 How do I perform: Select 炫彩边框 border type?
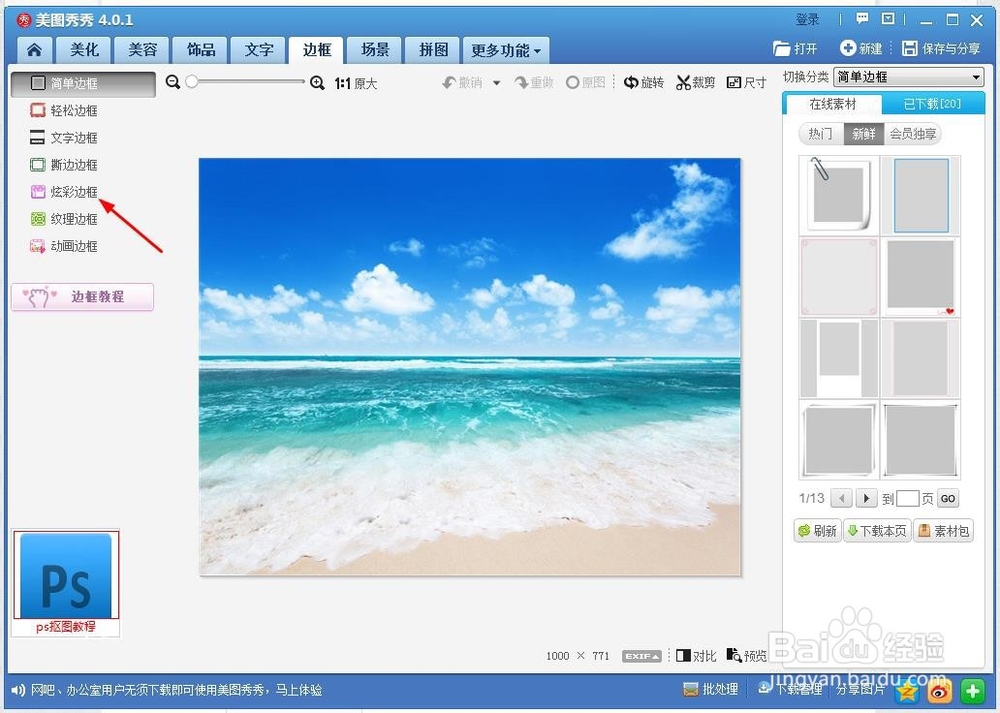click(x=64, y=192)
